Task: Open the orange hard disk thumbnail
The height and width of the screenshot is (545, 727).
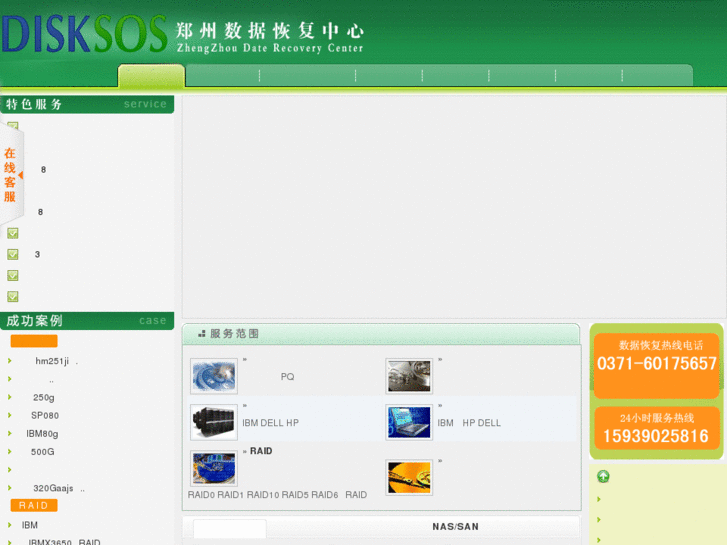Action: (409, 477)
